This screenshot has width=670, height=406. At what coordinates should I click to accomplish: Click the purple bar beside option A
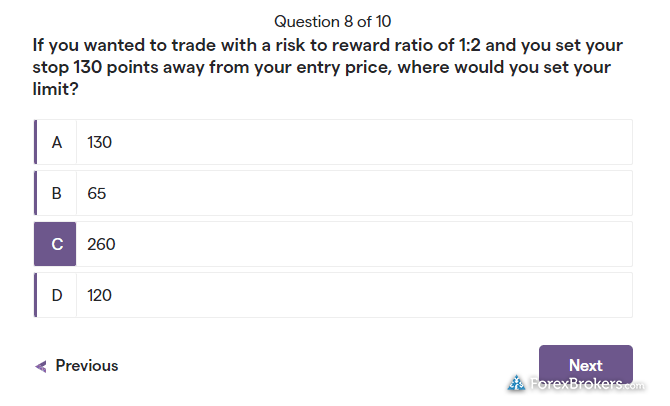click(x=35, y=142)
